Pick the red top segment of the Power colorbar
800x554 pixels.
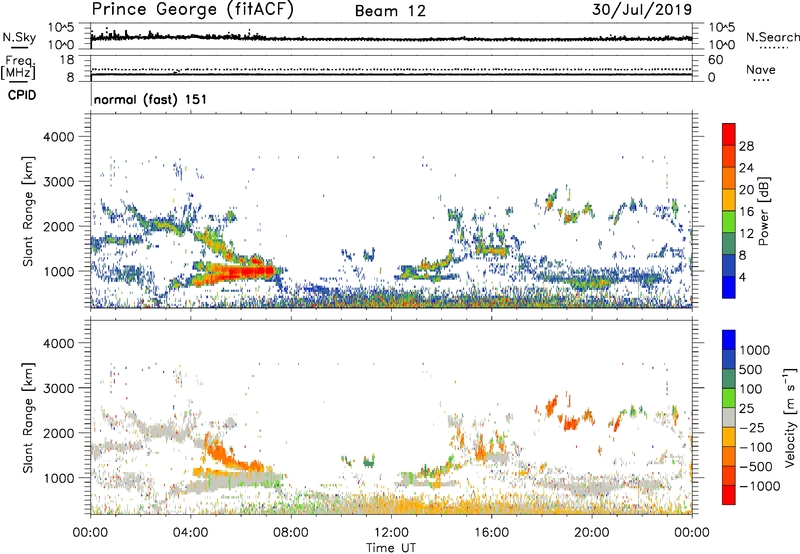(729, 134)
